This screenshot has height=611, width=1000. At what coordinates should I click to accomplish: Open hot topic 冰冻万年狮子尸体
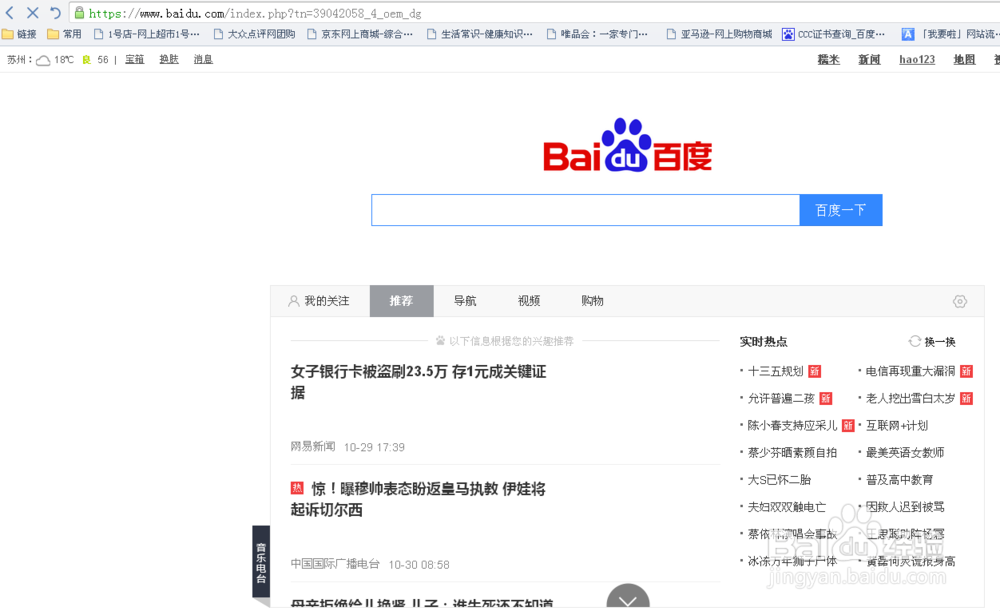click(793, 561)
